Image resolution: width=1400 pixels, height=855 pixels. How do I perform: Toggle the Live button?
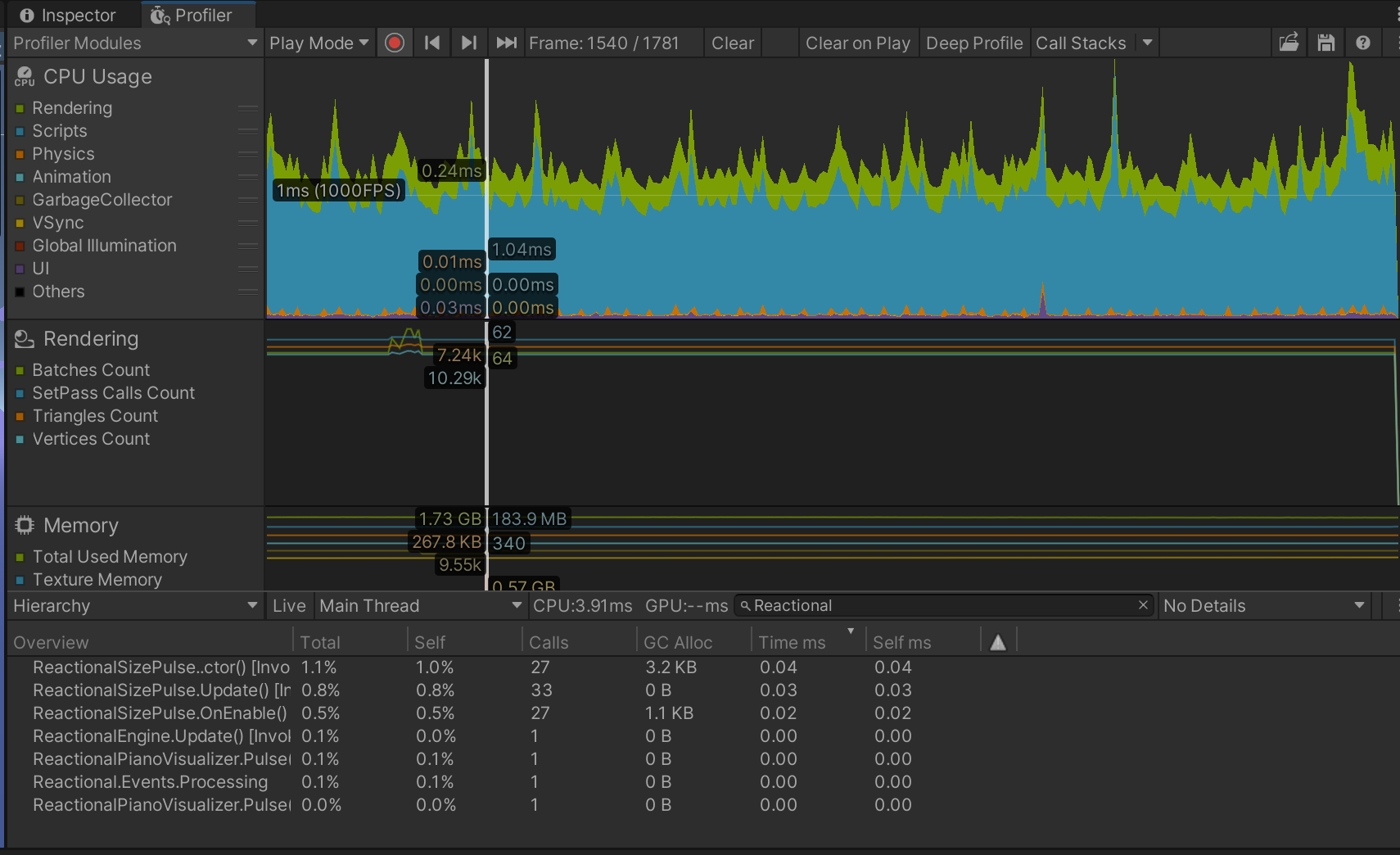point(289,606)
